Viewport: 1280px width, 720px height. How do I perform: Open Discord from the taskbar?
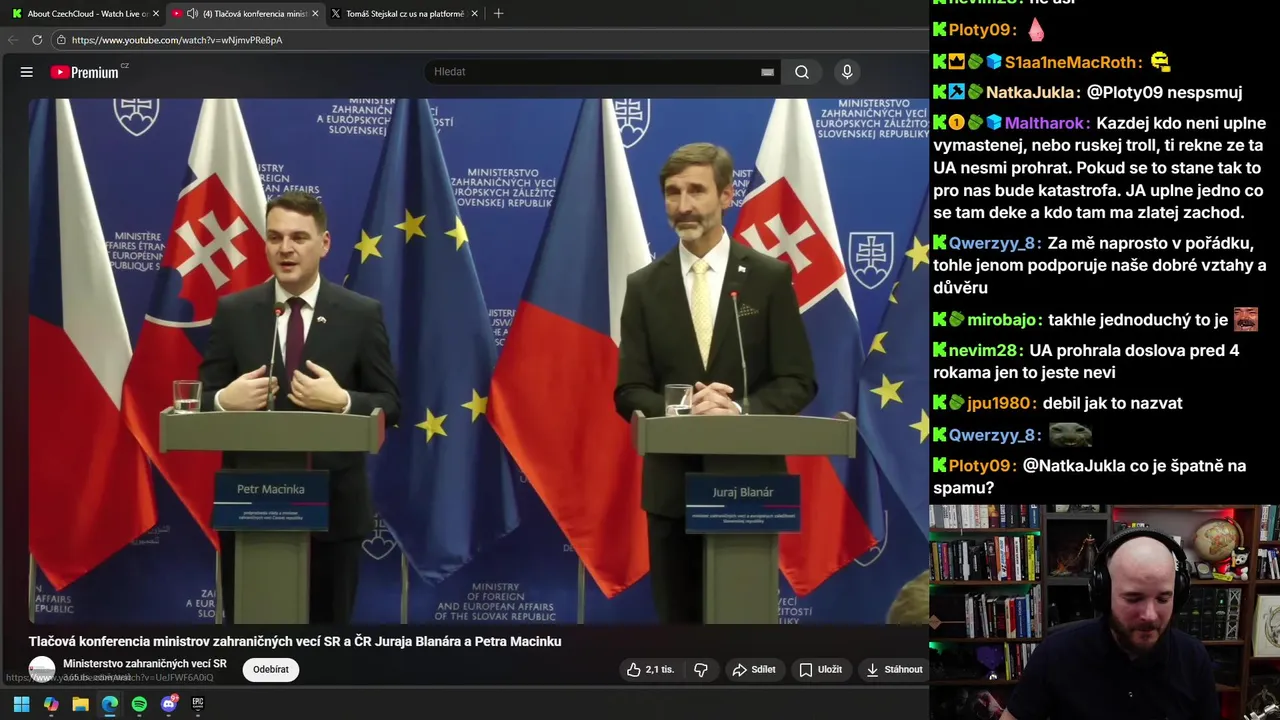pyautogui.click(x=168, y=704)
